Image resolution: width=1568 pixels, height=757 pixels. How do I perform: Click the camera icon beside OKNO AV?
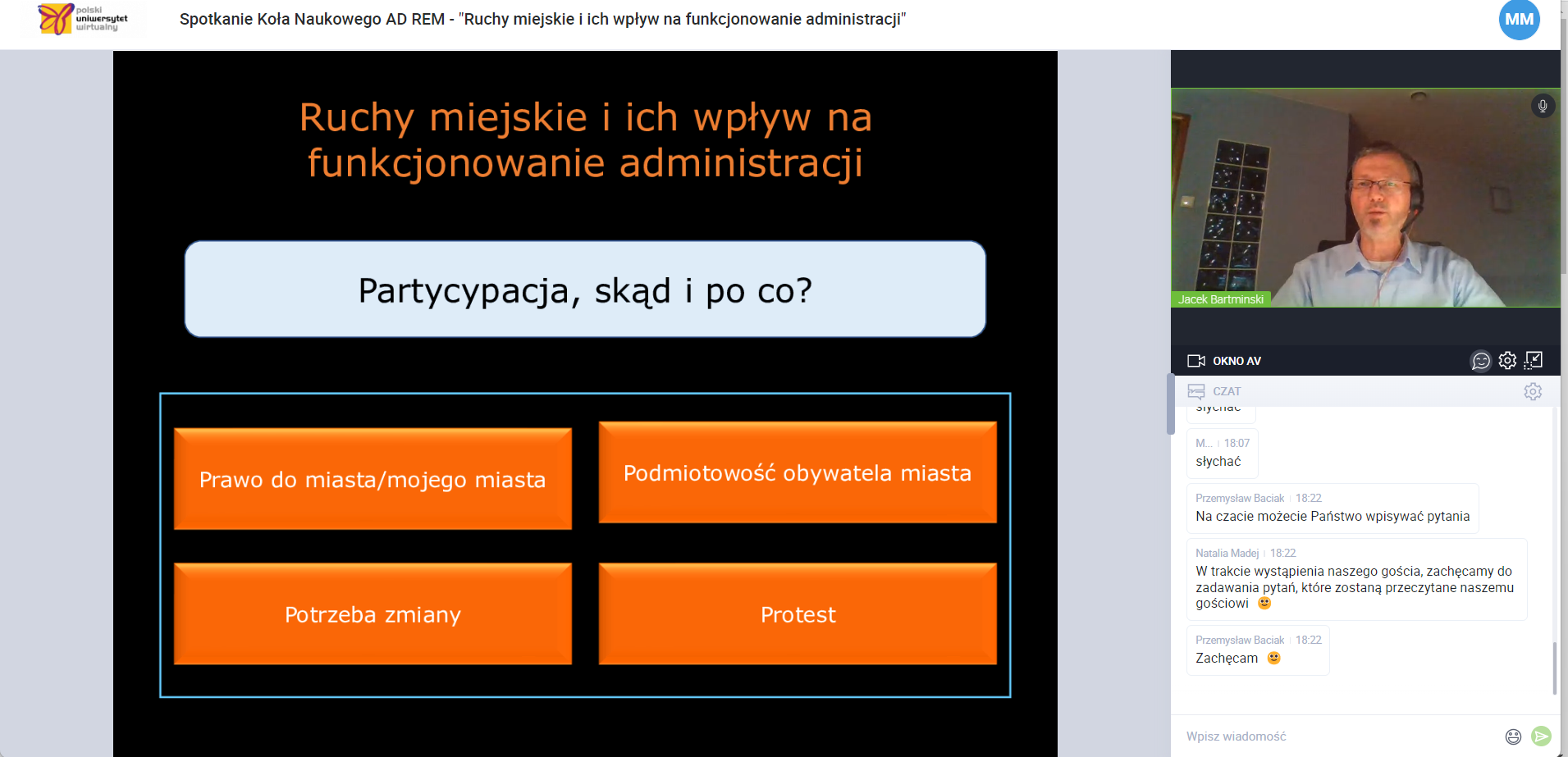[1196, 361]
